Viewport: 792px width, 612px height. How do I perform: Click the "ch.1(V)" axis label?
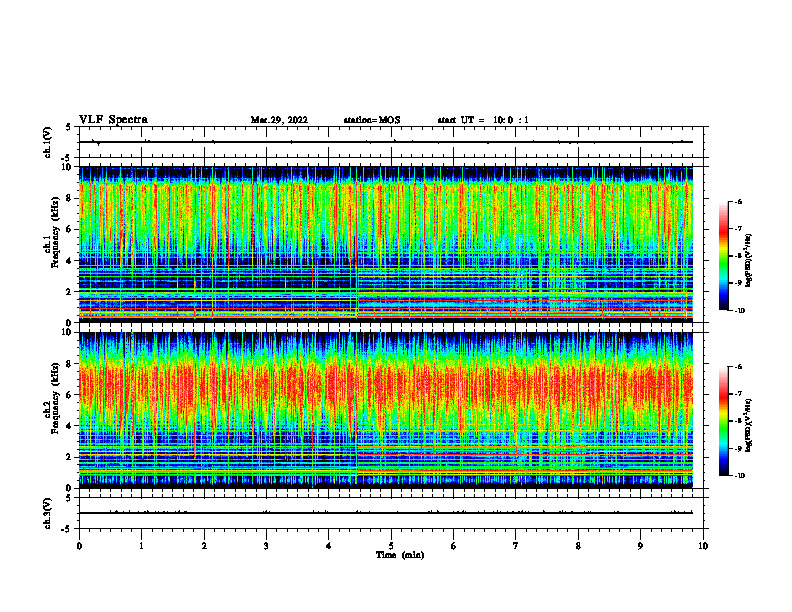(x=48, y=142)
